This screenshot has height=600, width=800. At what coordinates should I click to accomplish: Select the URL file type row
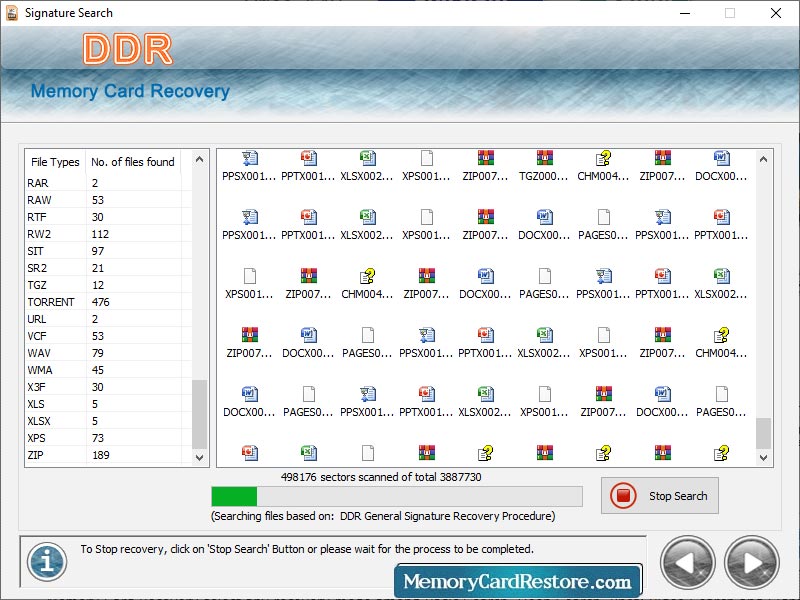coord(108,319)
